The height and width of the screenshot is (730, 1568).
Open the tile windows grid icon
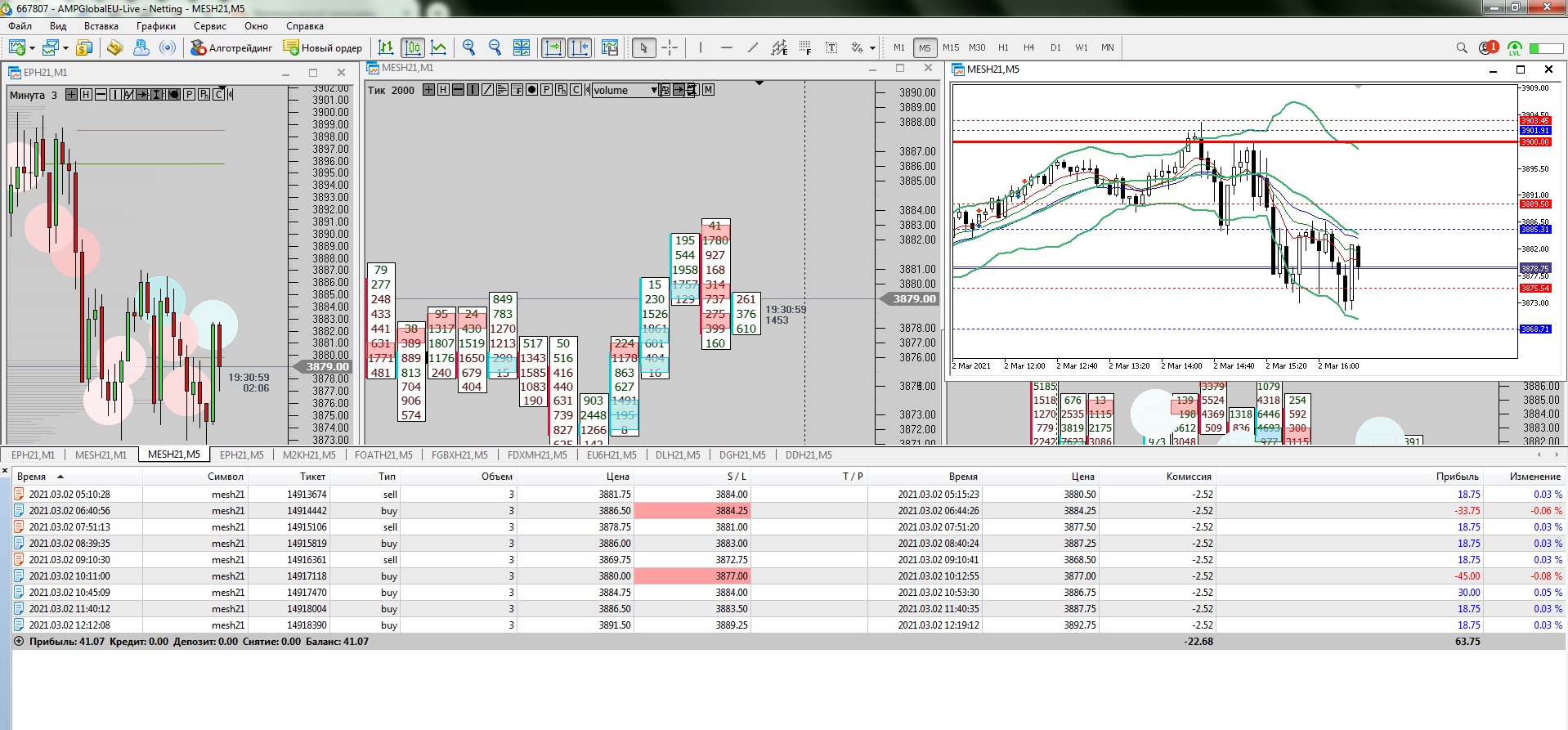click(x=521, y=47)
